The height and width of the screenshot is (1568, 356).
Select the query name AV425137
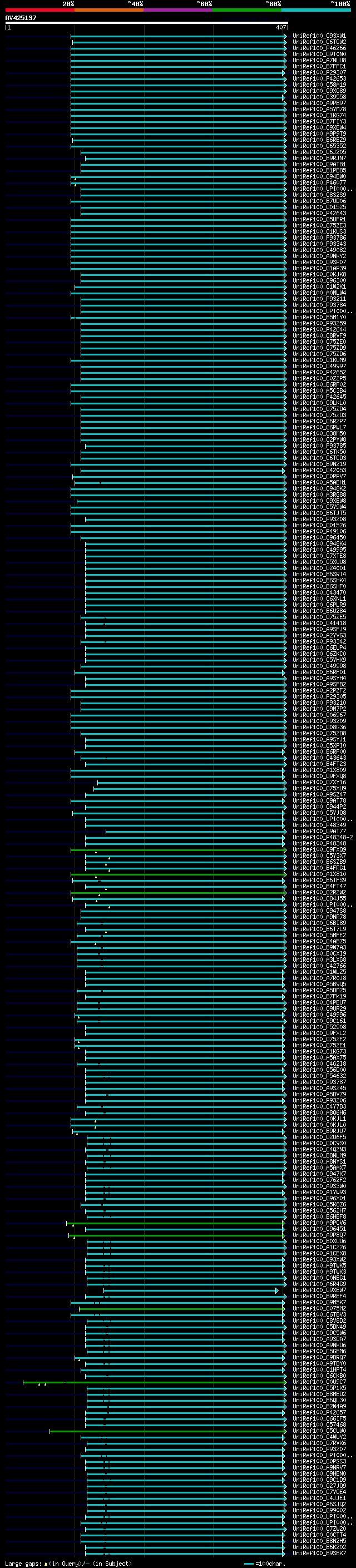pyautogui.click(x=21, y=18)
